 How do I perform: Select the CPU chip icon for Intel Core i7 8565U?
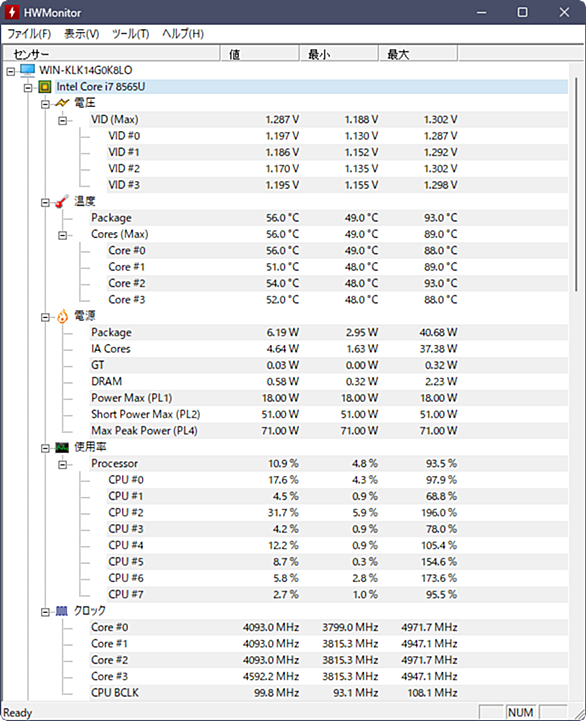pos(45,86)
